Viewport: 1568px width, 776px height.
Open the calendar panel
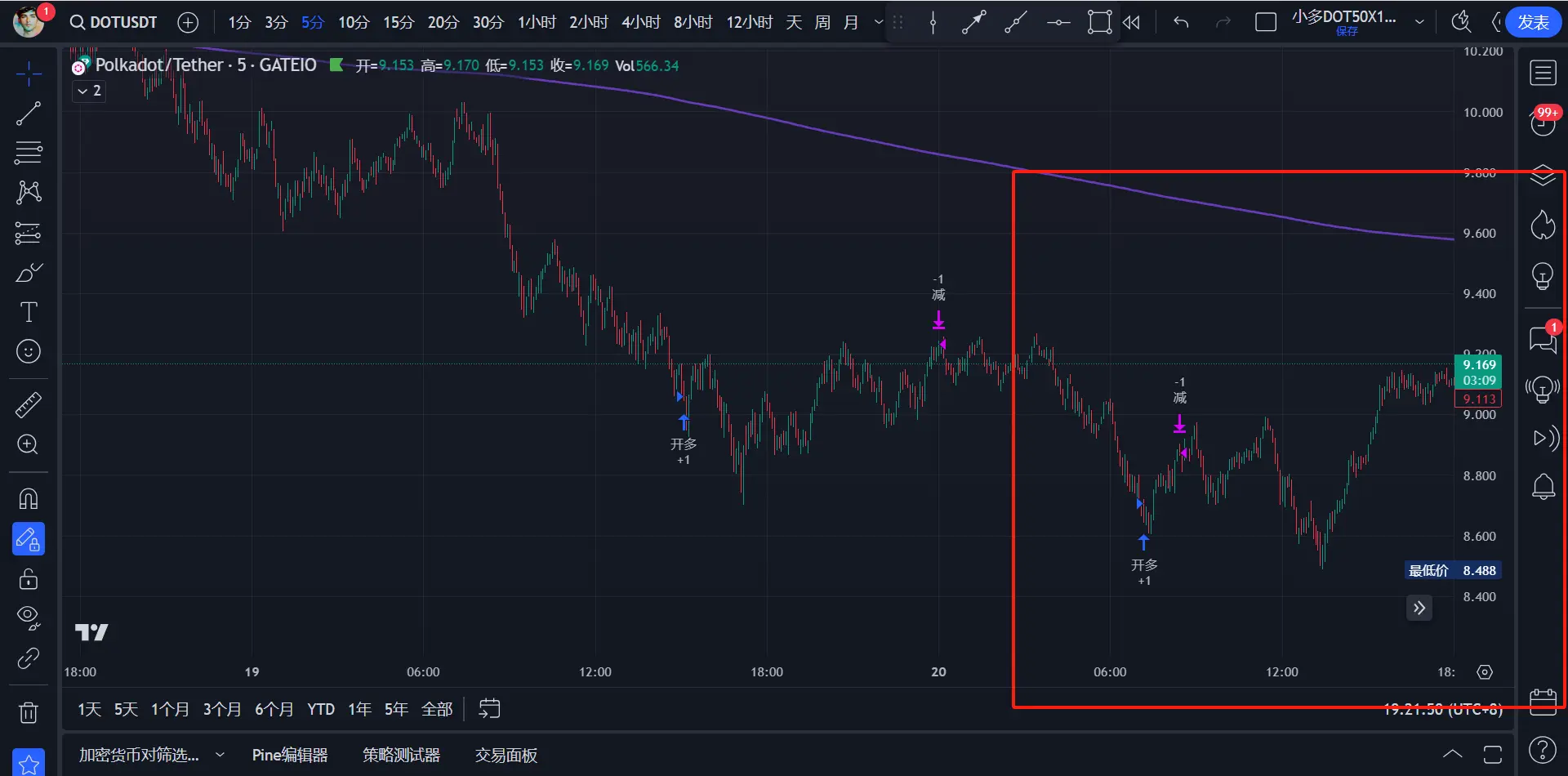click(1543, 702)
